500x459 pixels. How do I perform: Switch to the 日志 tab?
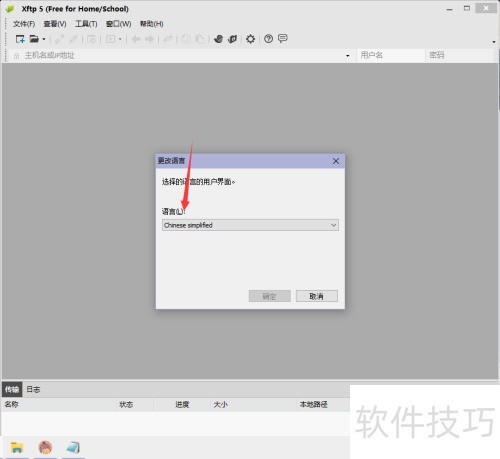click(33, 389)
